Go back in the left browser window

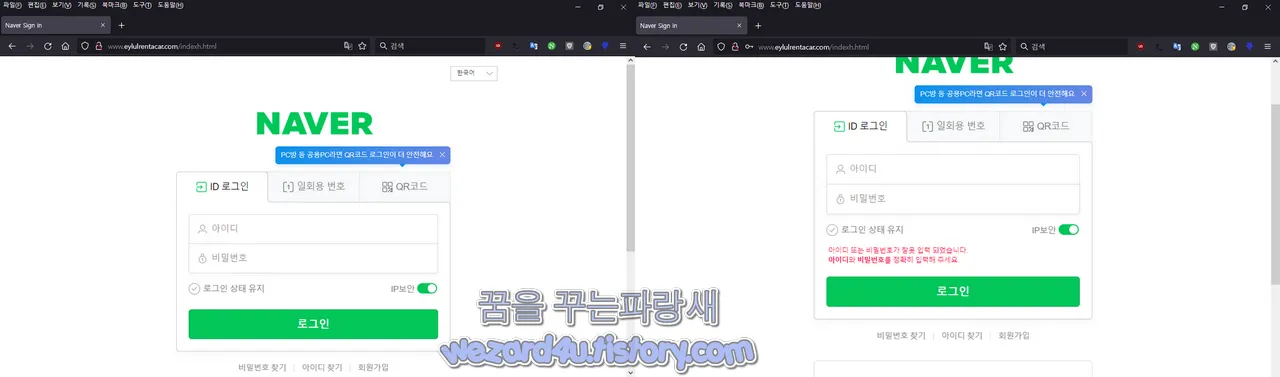12,46
